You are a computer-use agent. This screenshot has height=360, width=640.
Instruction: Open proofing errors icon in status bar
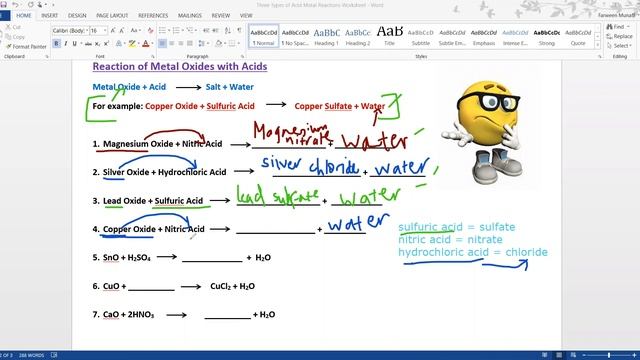point(54,356)
